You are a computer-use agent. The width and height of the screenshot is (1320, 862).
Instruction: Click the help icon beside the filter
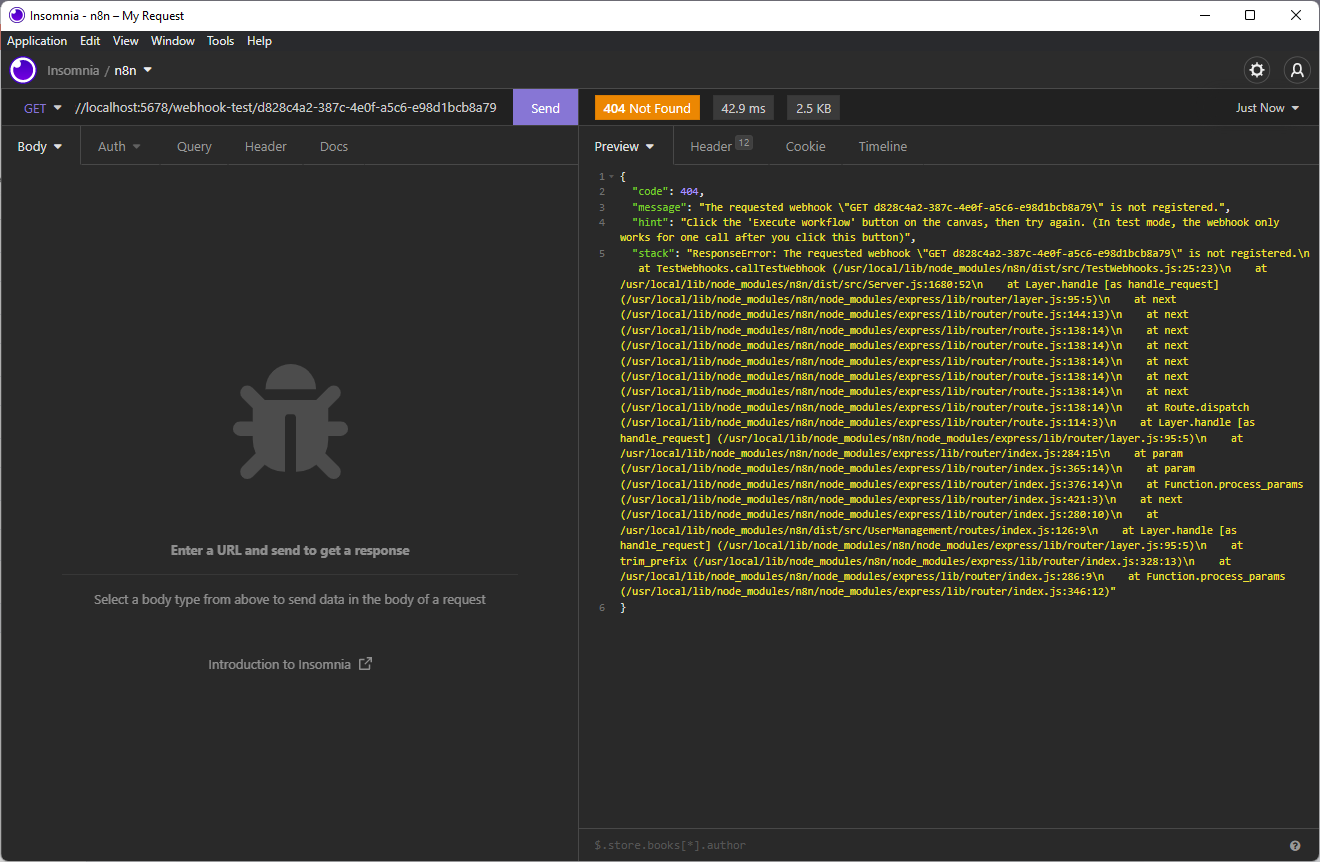[1295, 845]
